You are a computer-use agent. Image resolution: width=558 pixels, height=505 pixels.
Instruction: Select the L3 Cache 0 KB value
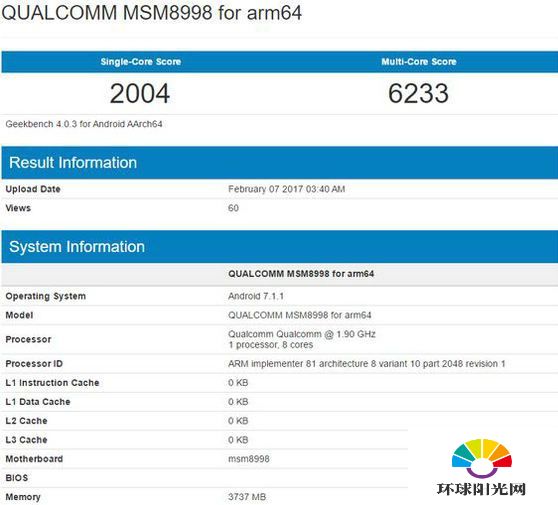point(238,440)
